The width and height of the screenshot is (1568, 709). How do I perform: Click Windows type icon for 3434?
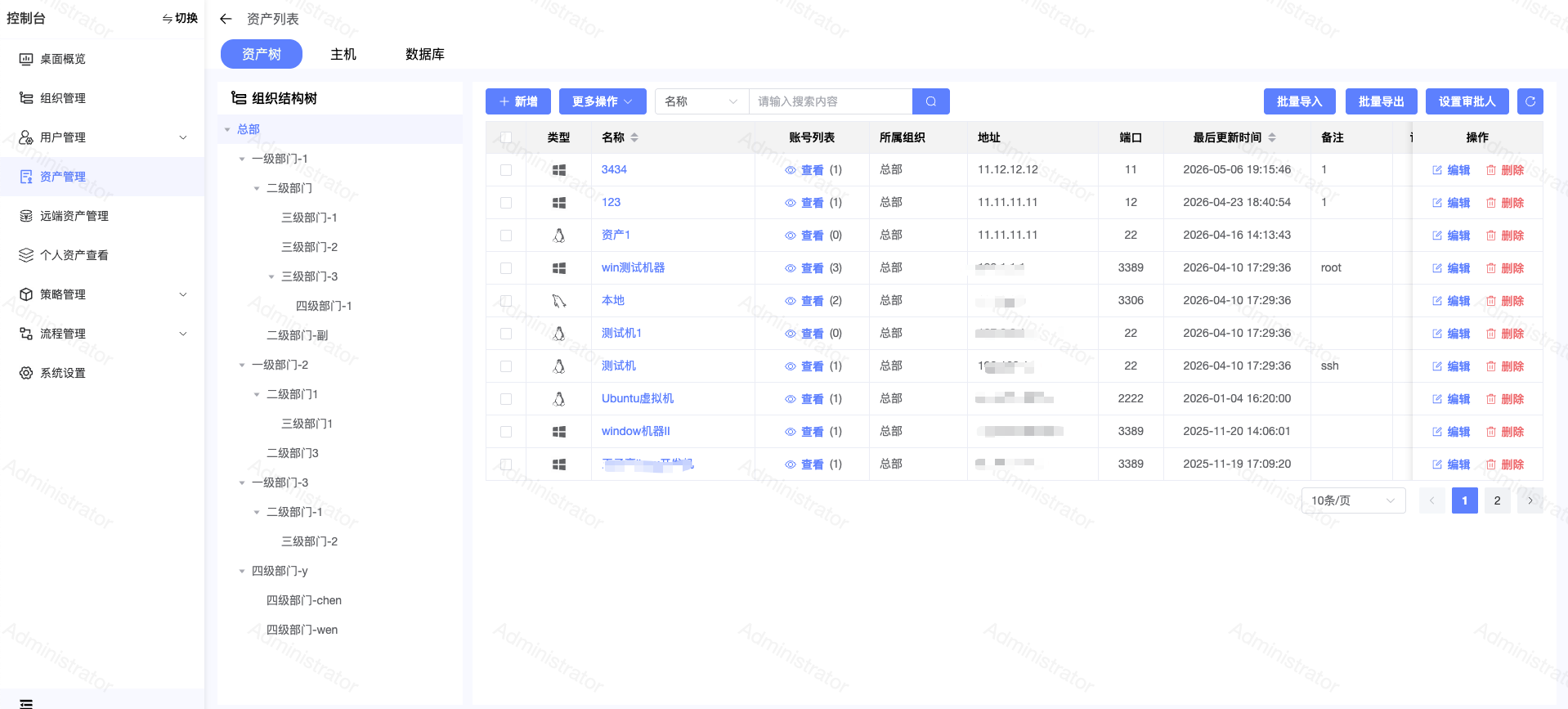coord(559,170)
